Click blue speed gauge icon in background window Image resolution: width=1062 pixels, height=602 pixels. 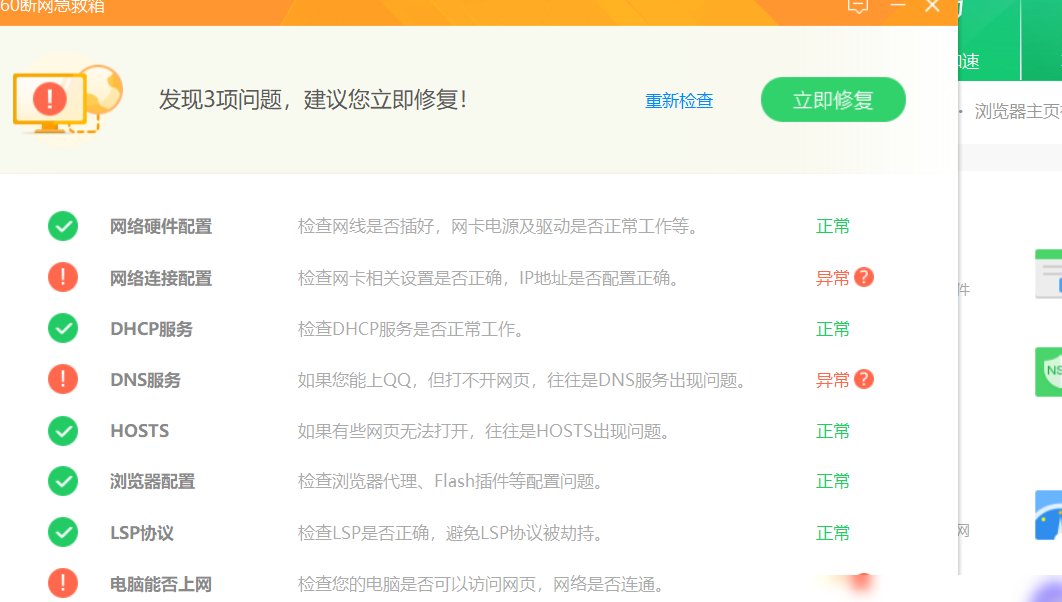pos(1049,515)
